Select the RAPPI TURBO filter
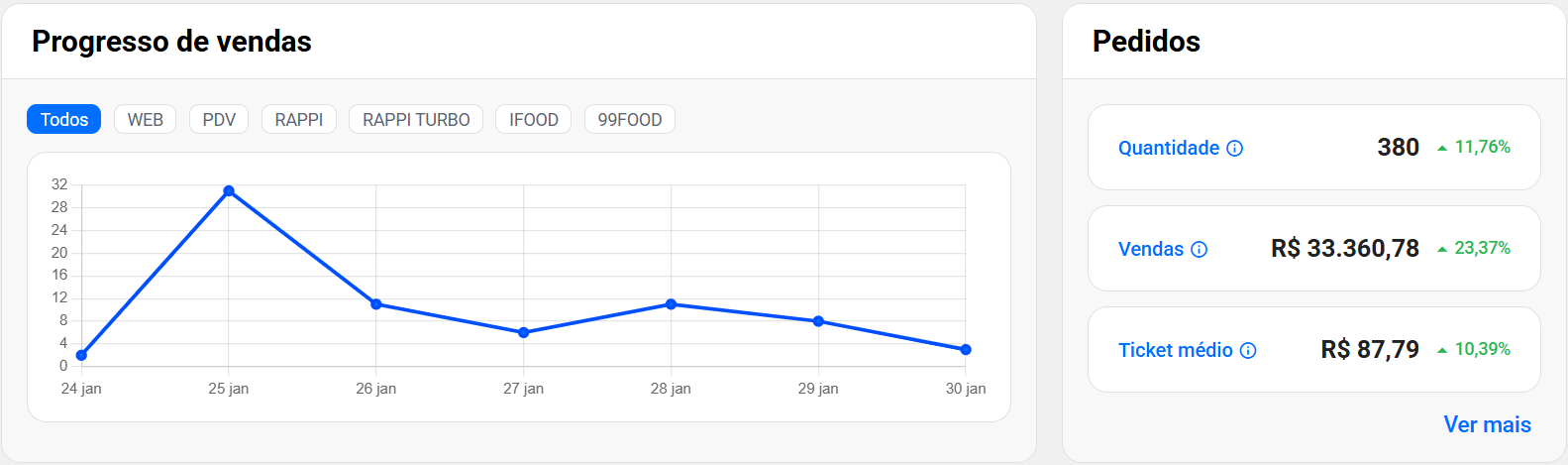This screenshot has height=465, width=1568. pos(416,120)
